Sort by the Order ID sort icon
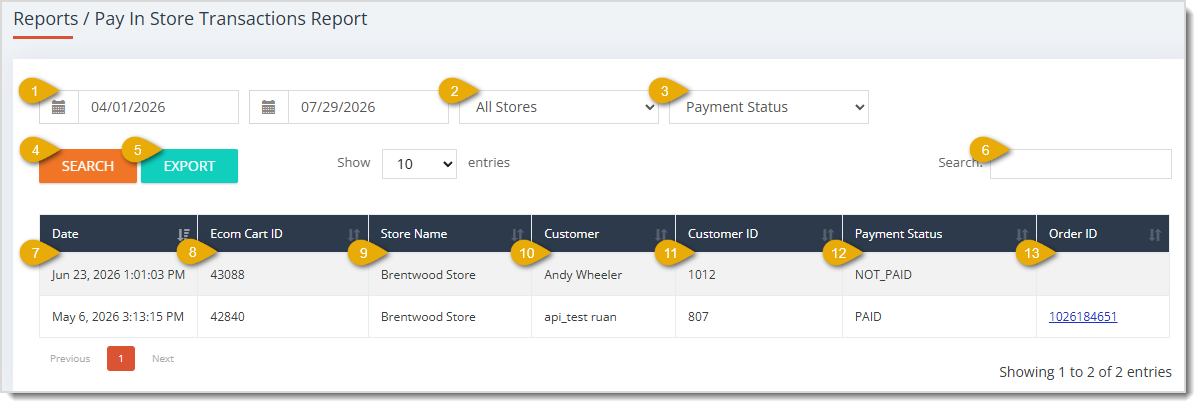 pos(1155,234)
